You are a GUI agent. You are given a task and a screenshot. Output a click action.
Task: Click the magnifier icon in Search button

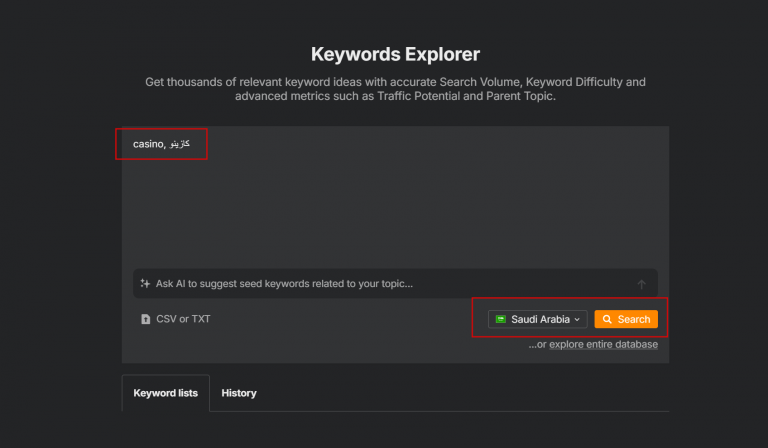pyautogui.click(x=607, y=319)
